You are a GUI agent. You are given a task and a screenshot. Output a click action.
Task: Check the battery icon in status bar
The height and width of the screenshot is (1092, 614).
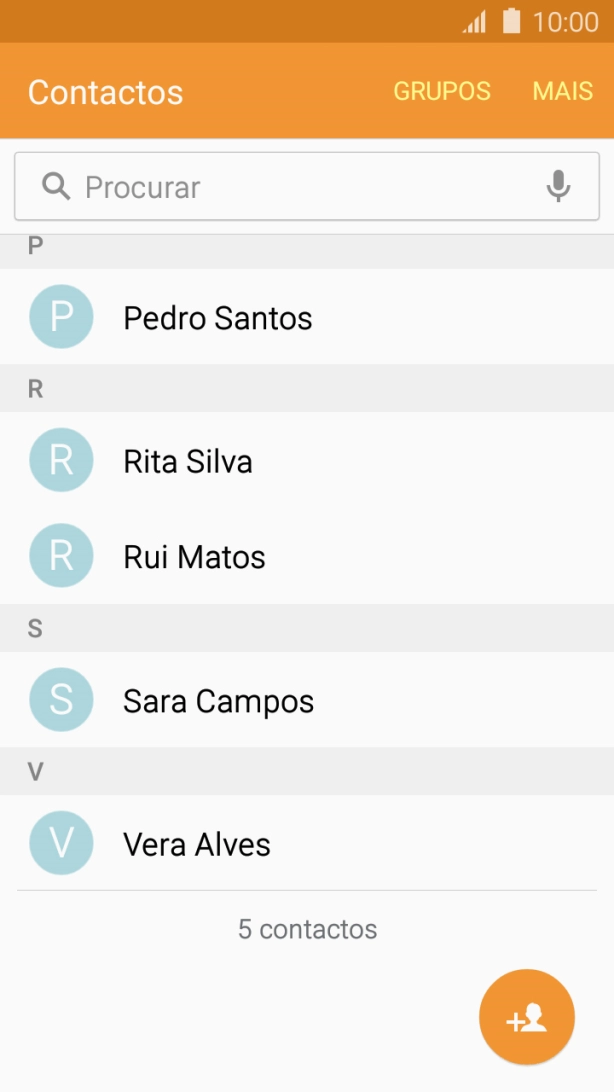512,21
